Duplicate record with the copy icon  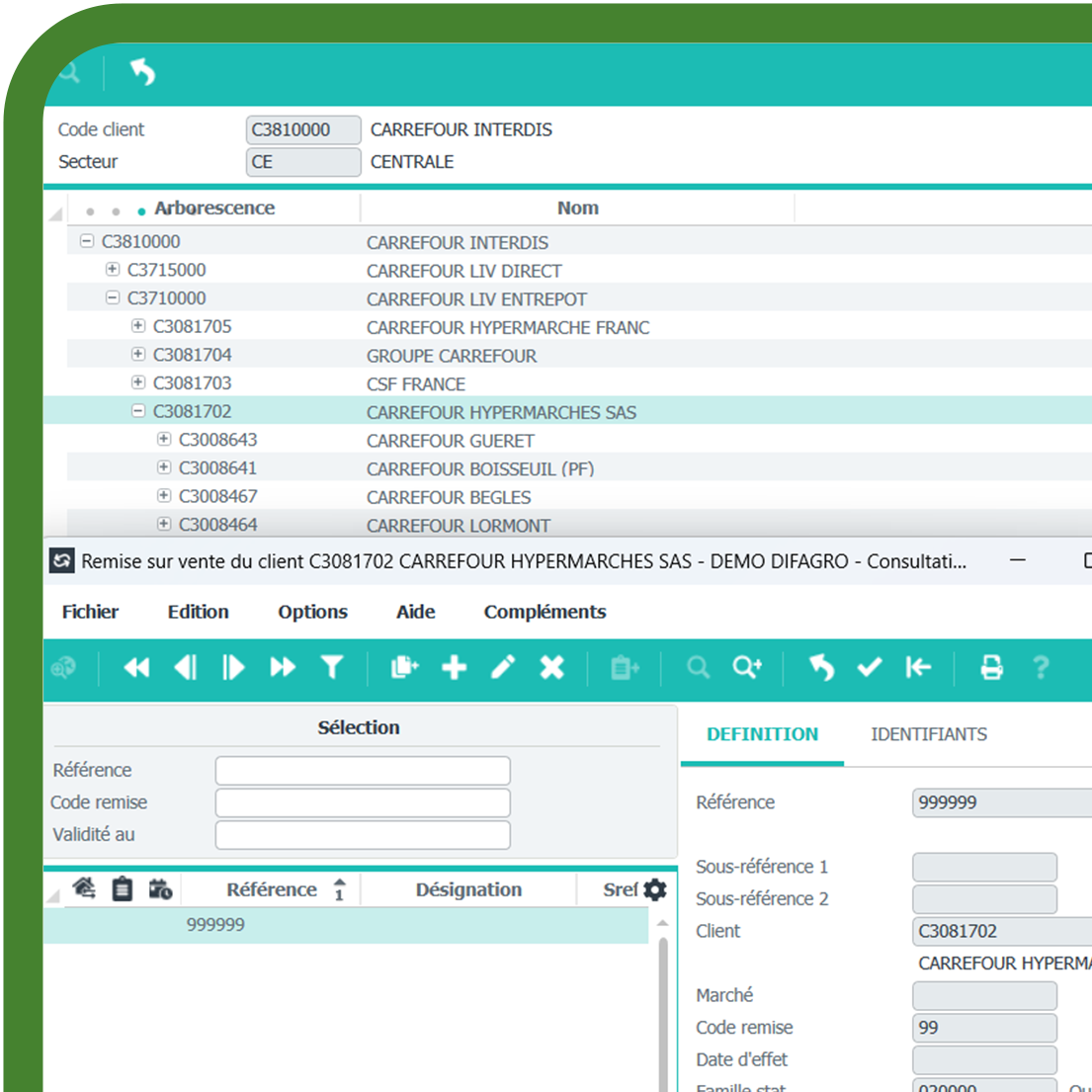(404, 668)
